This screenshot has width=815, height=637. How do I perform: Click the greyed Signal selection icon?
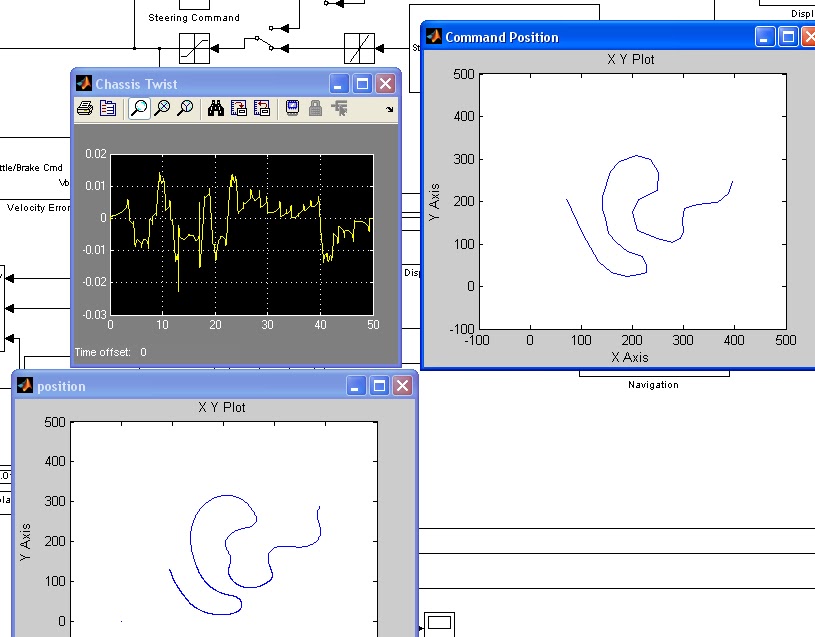click(339, 108)
